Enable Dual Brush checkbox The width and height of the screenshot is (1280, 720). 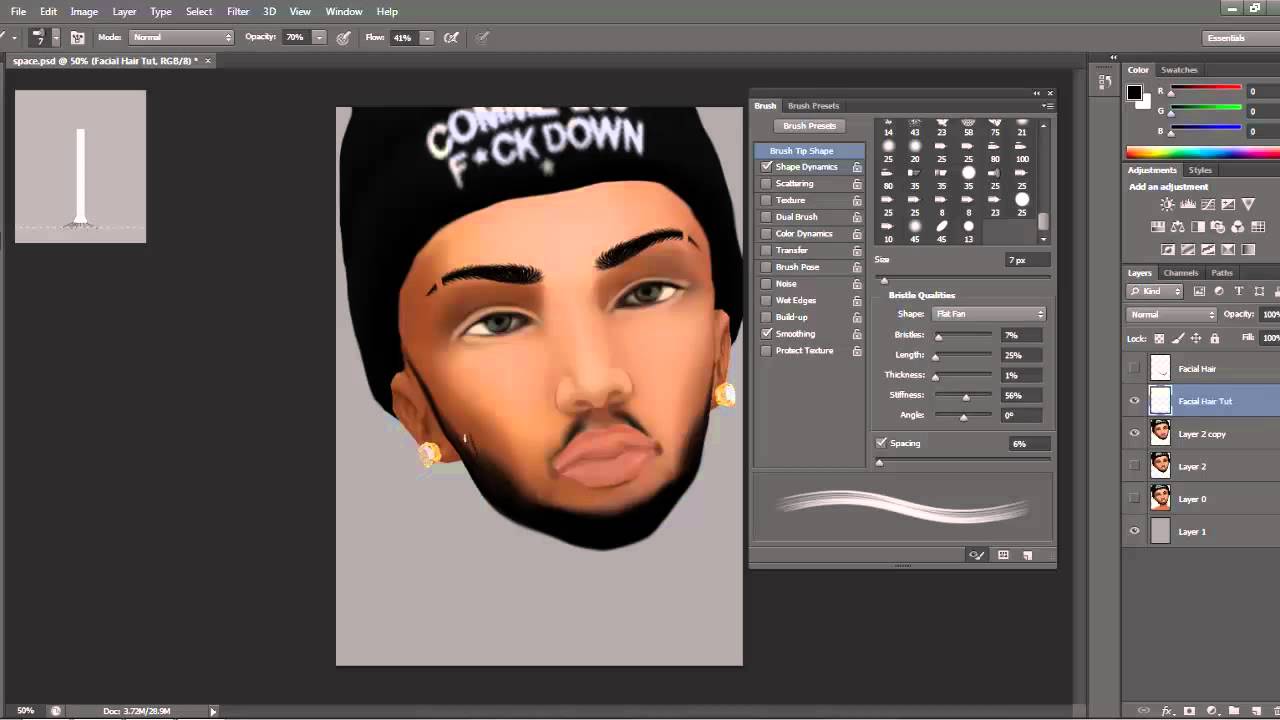pos(767,217)
